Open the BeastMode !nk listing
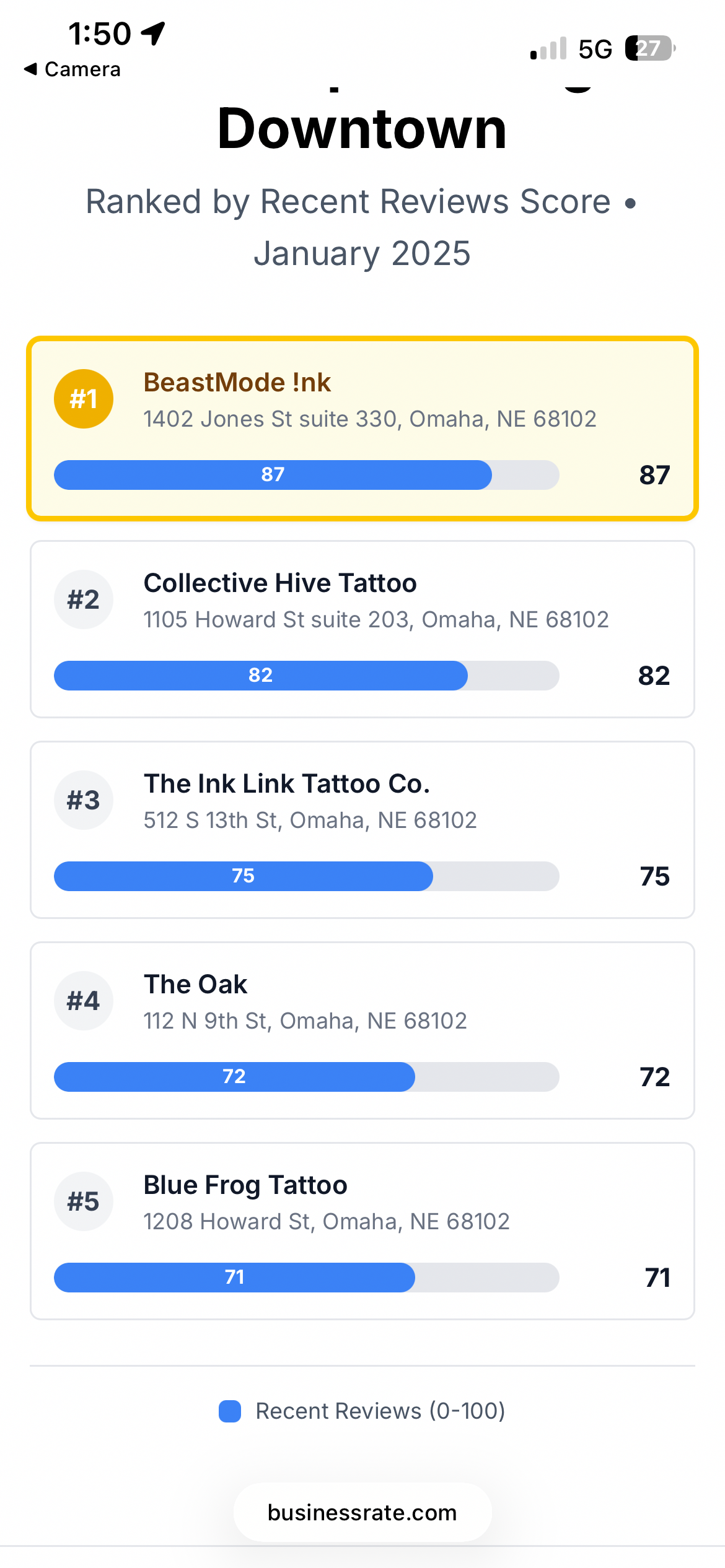The width and height of the screenshot is (725, 1568). click(237, 383)
